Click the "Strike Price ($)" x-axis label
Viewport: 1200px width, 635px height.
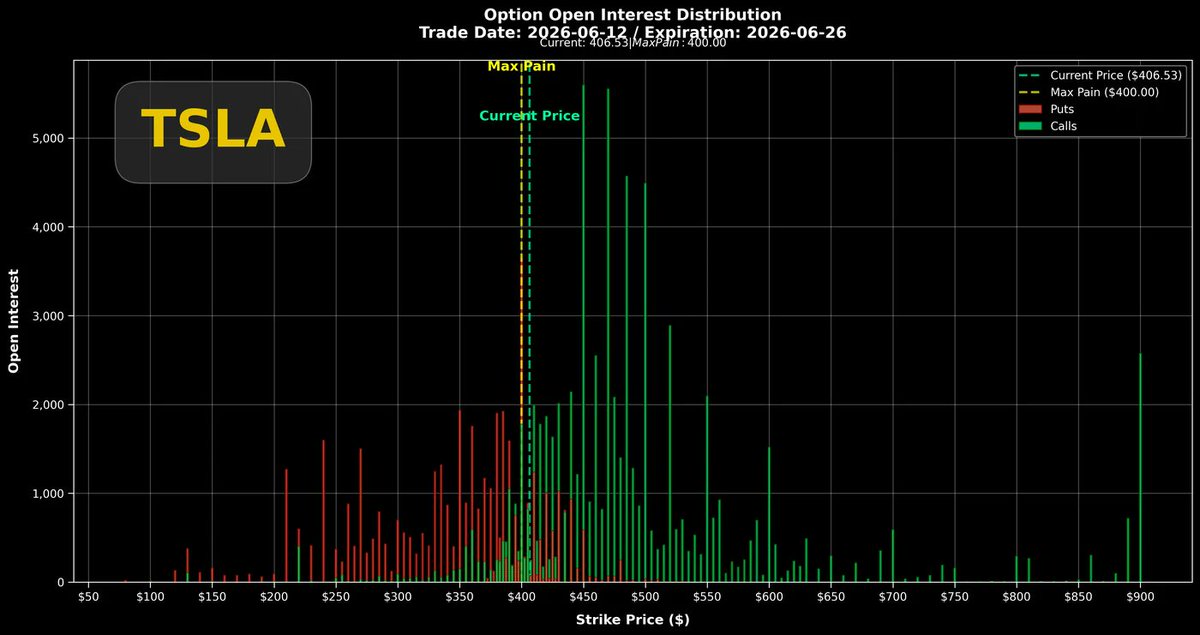click(632, 620)
